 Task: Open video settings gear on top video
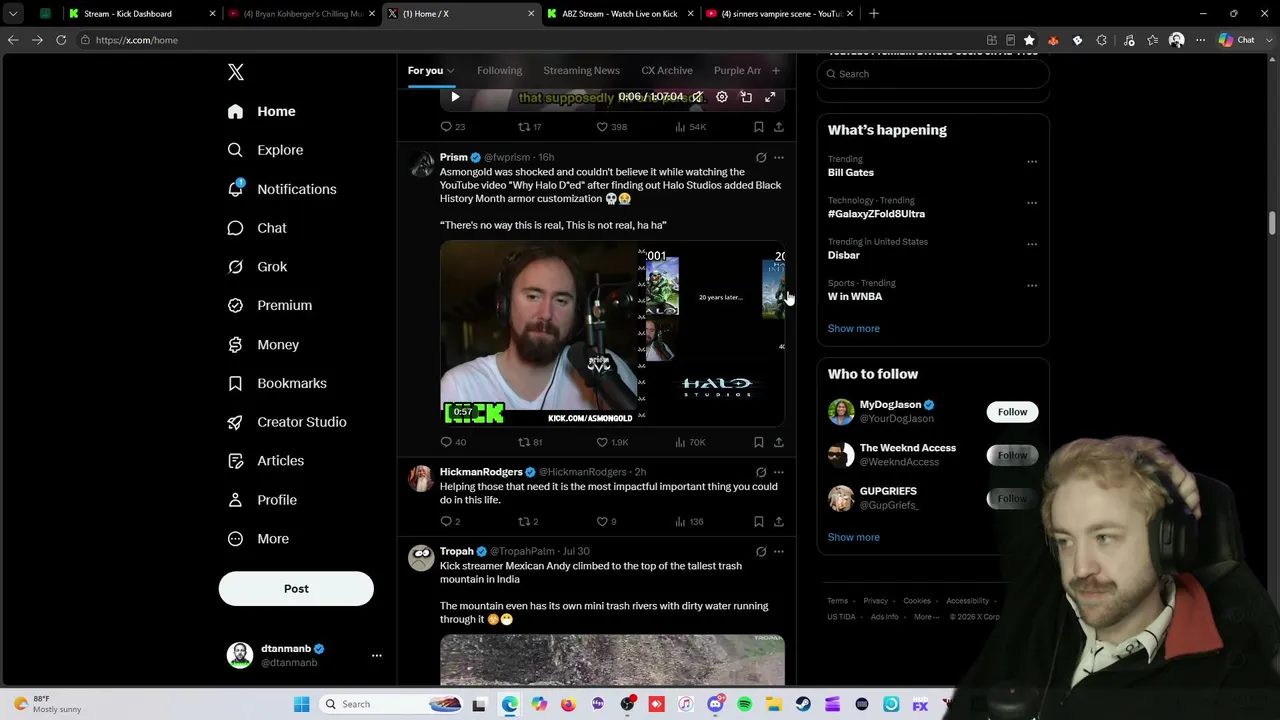(722, 97)
